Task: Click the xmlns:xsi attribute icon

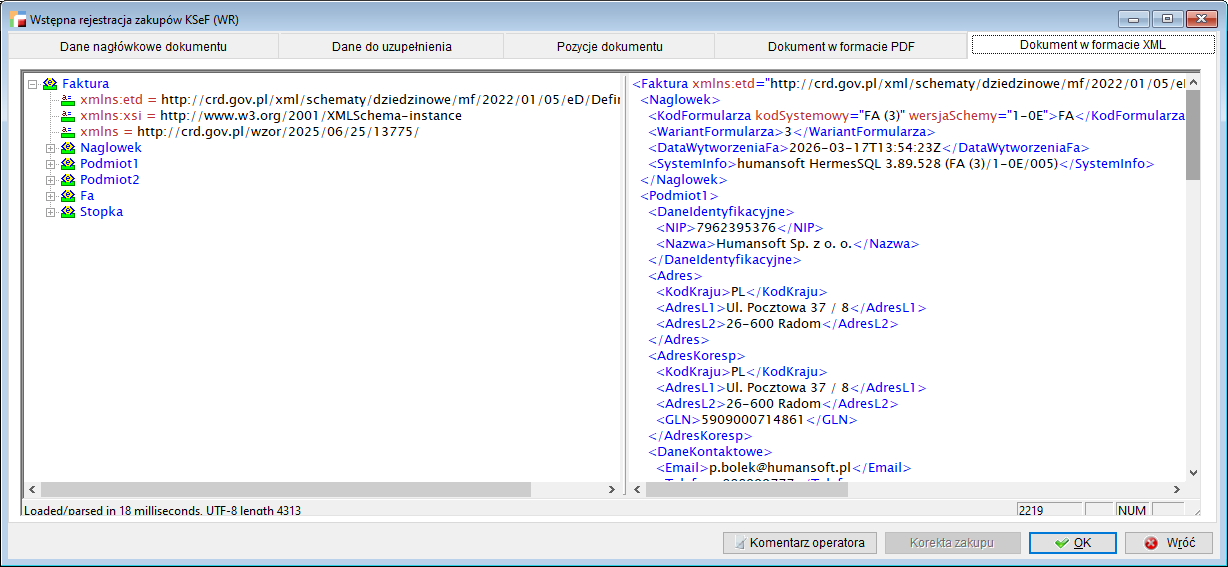Action: tap(68, 116)
